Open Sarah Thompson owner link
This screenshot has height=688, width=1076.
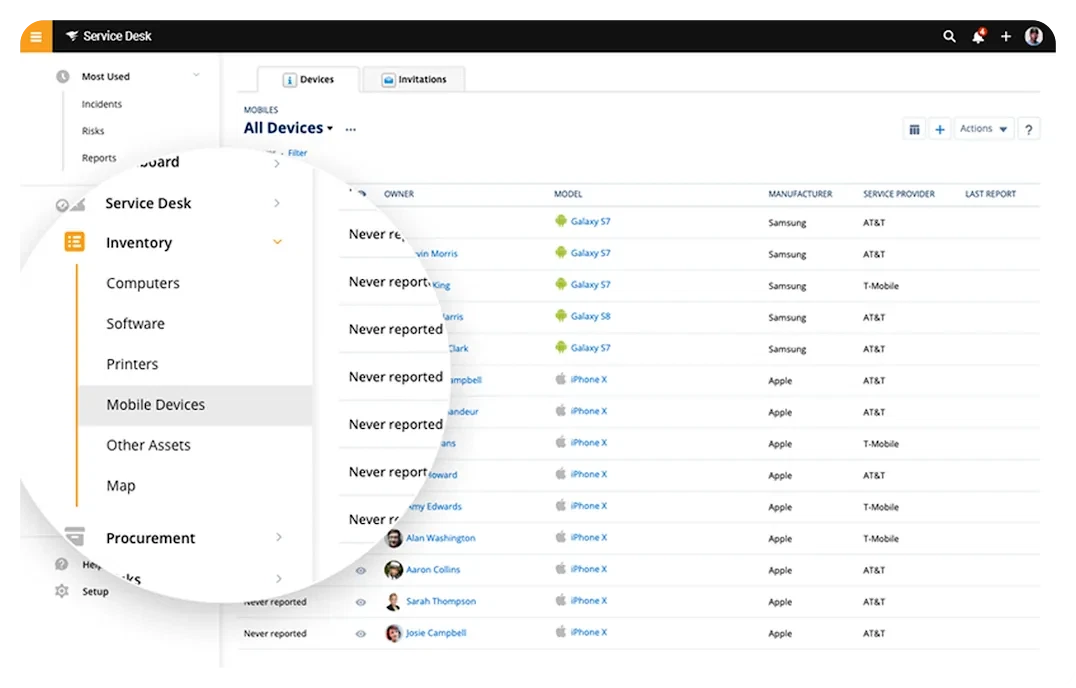(441, 602)
